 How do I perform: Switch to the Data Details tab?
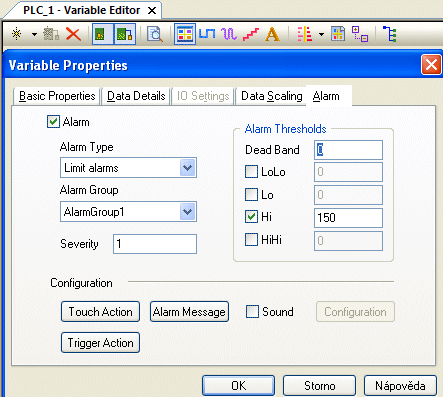[136, 96]
